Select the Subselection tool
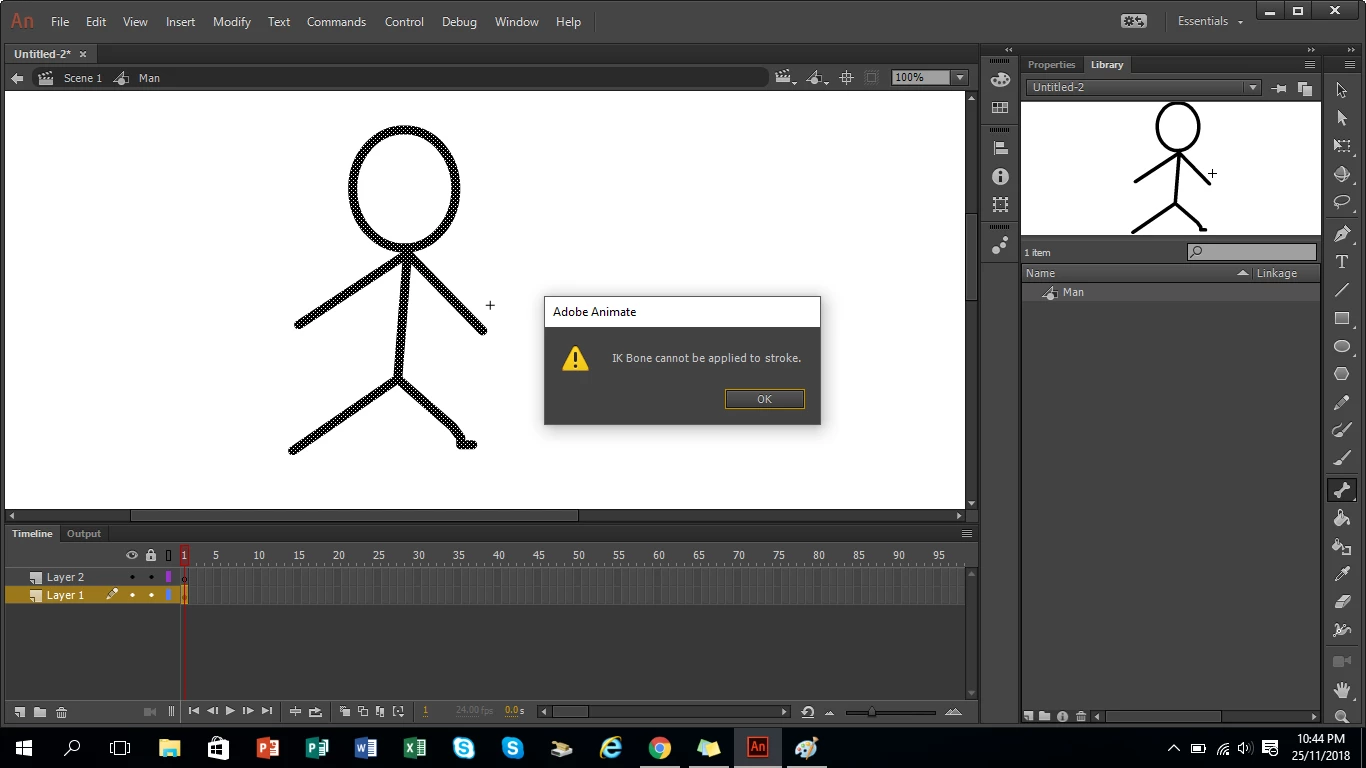This screenshot has width=1366, height=768. [x=1342, y=118]
